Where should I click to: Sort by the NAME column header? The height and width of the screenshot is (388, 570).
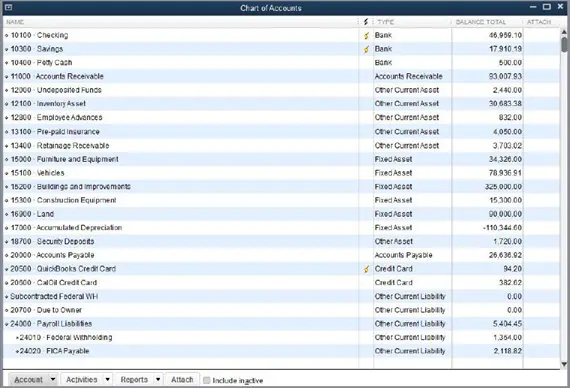click(15, 22)
